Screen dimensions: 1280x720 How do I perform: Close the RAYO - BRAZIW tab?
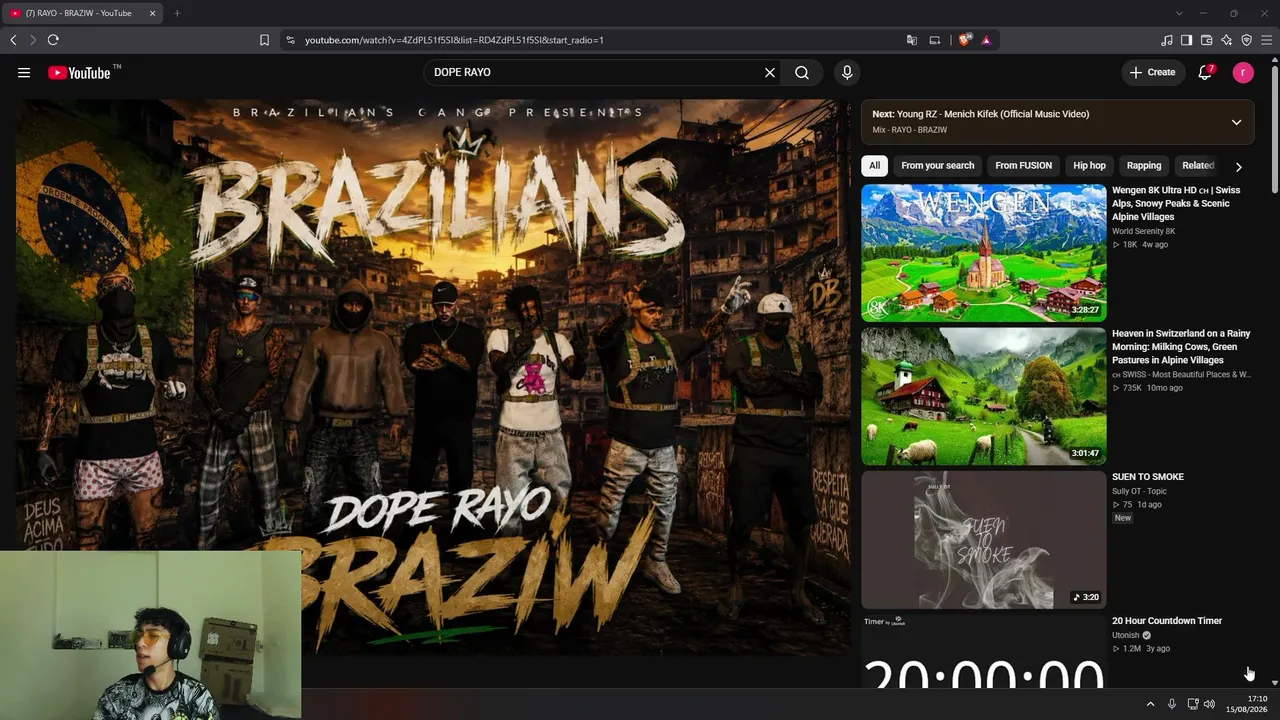pos(152,13)
